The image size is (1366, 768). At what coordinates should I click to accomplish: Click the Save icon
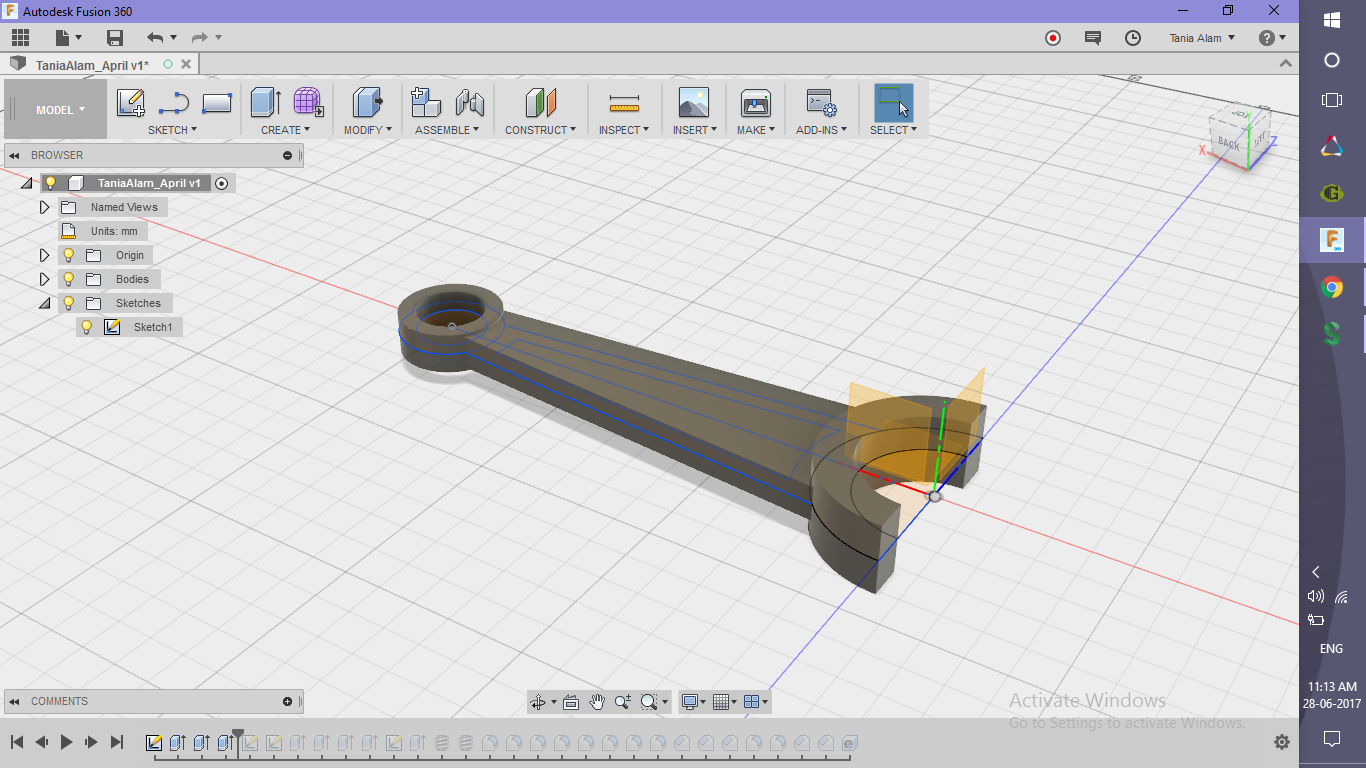115,38
